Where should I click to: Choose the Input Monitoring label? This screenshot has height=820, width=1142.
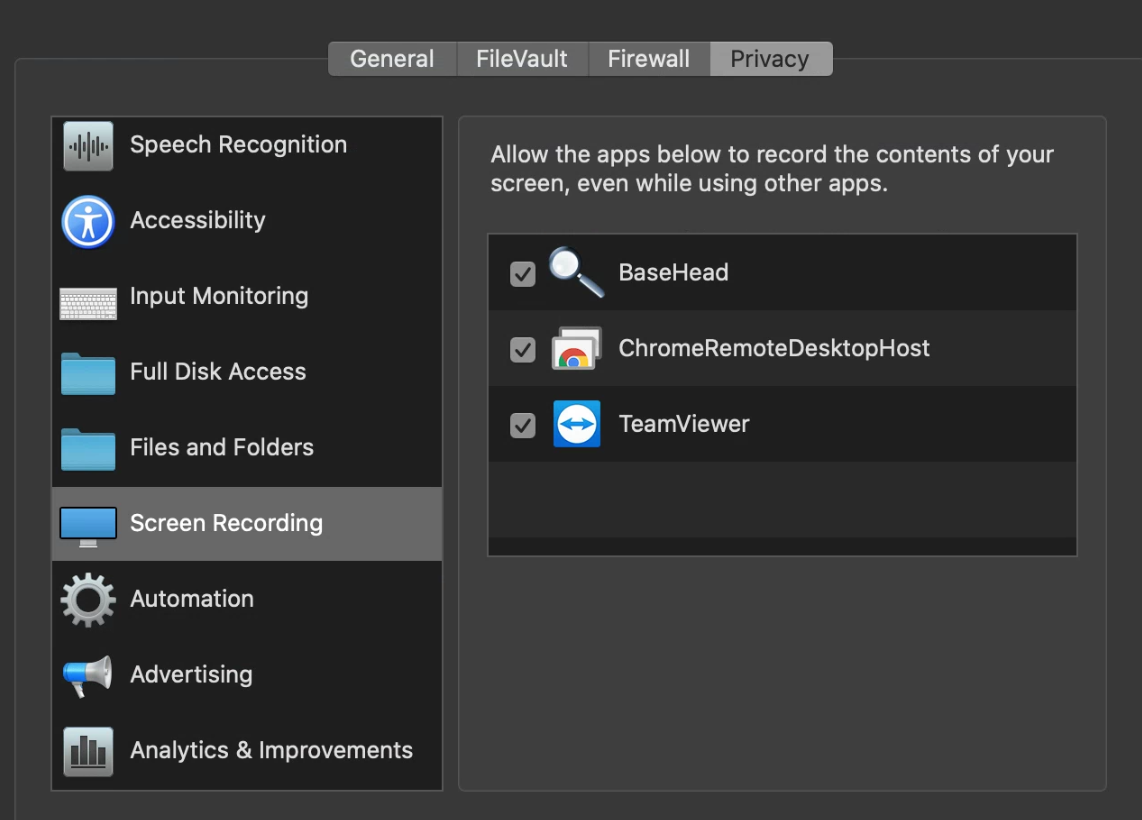tap(219, 296)
